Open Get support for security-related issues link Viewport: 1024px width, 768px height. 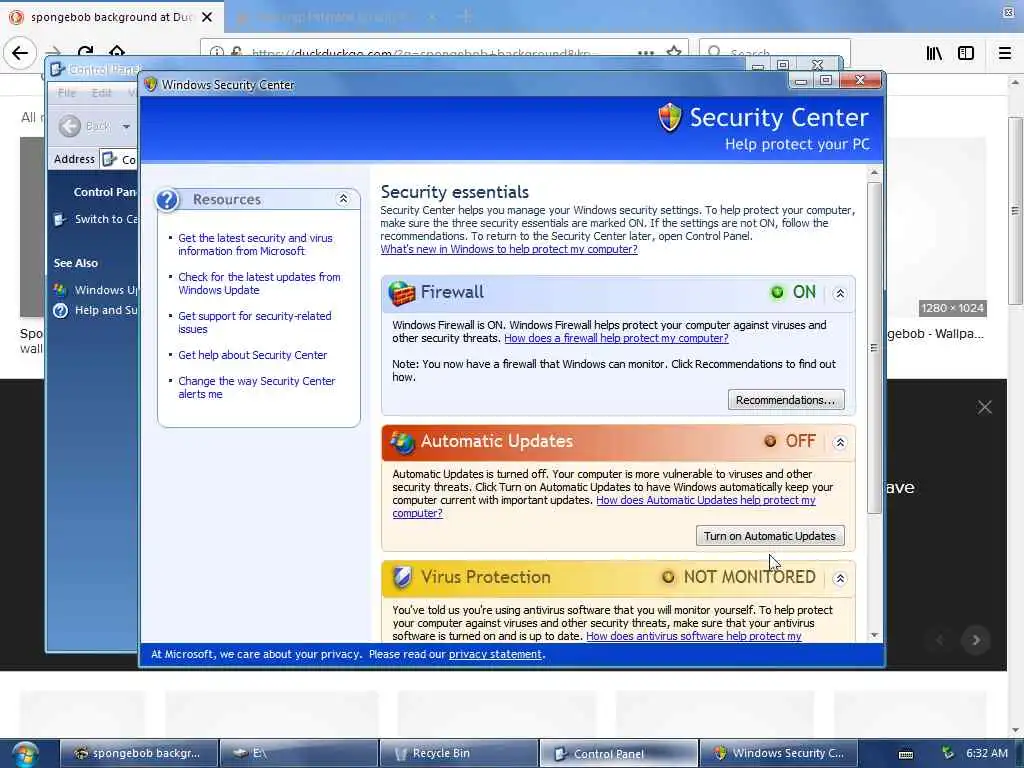tap(254, 322)
